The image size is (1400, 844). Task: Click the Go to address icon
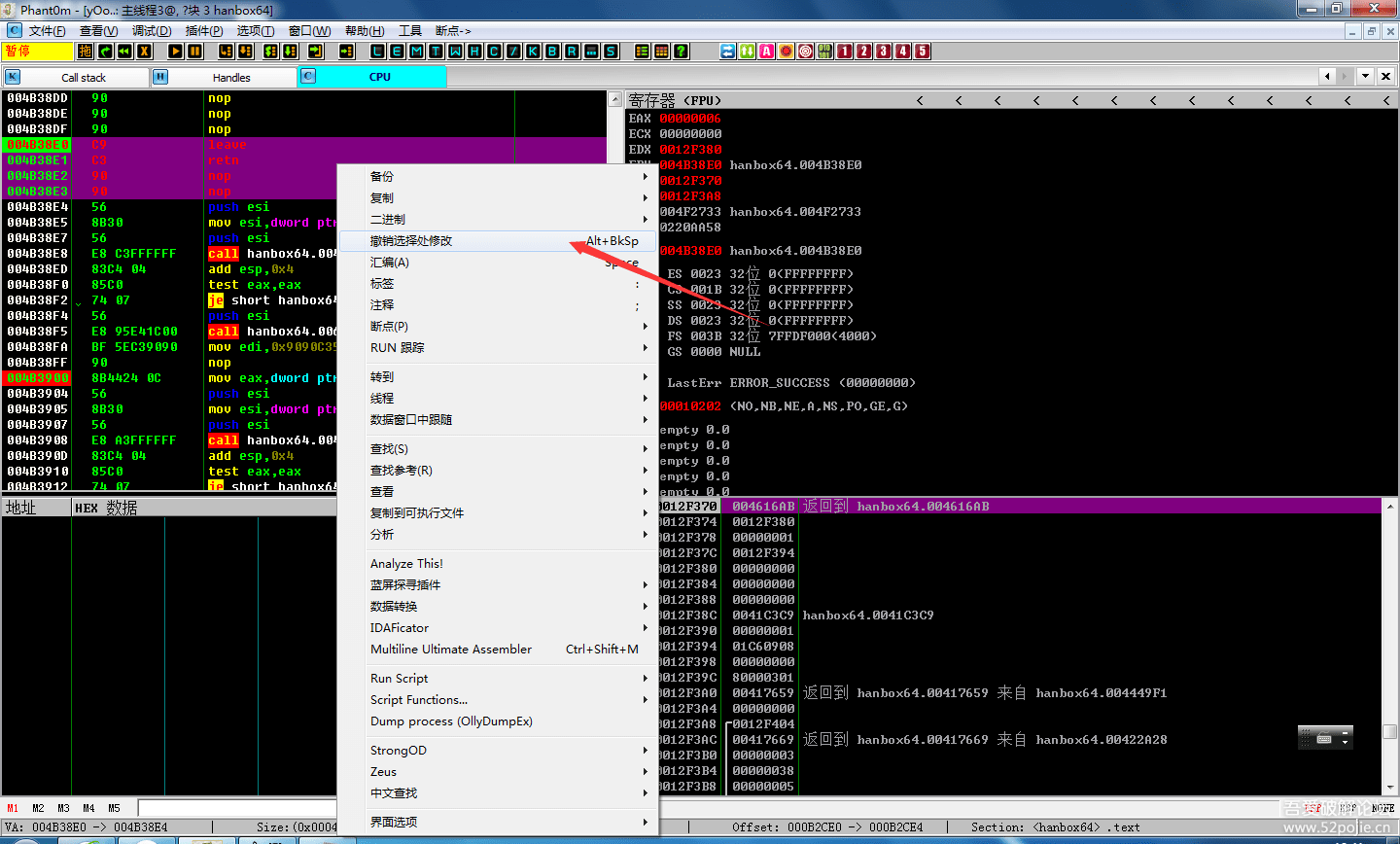(346, 52)
